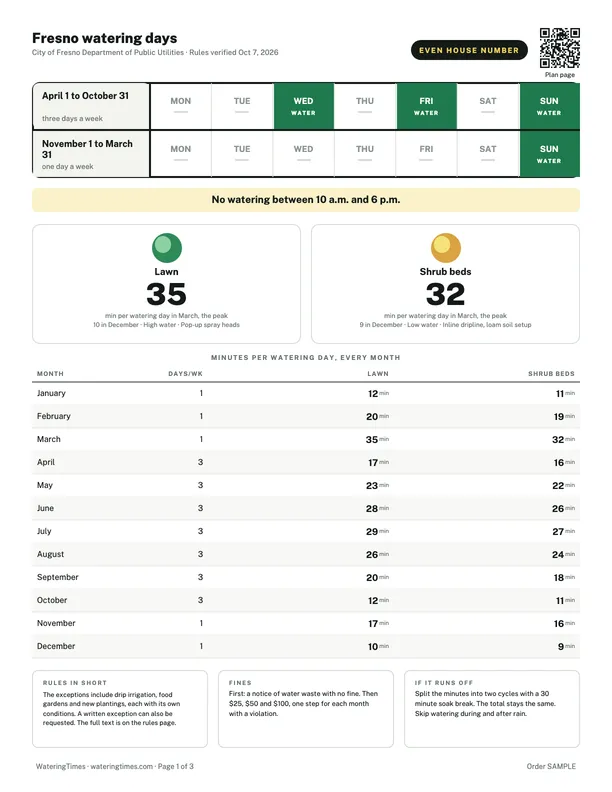Click the 'April 1 to October 31' label

(85, 96)
